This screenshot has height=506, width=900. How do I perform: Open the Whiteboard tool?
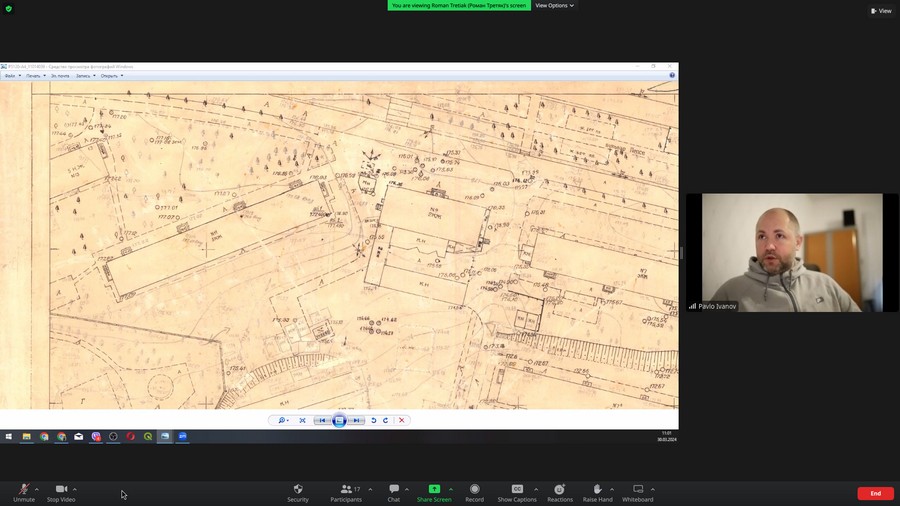pyautogui.click(x=638, y=493)
